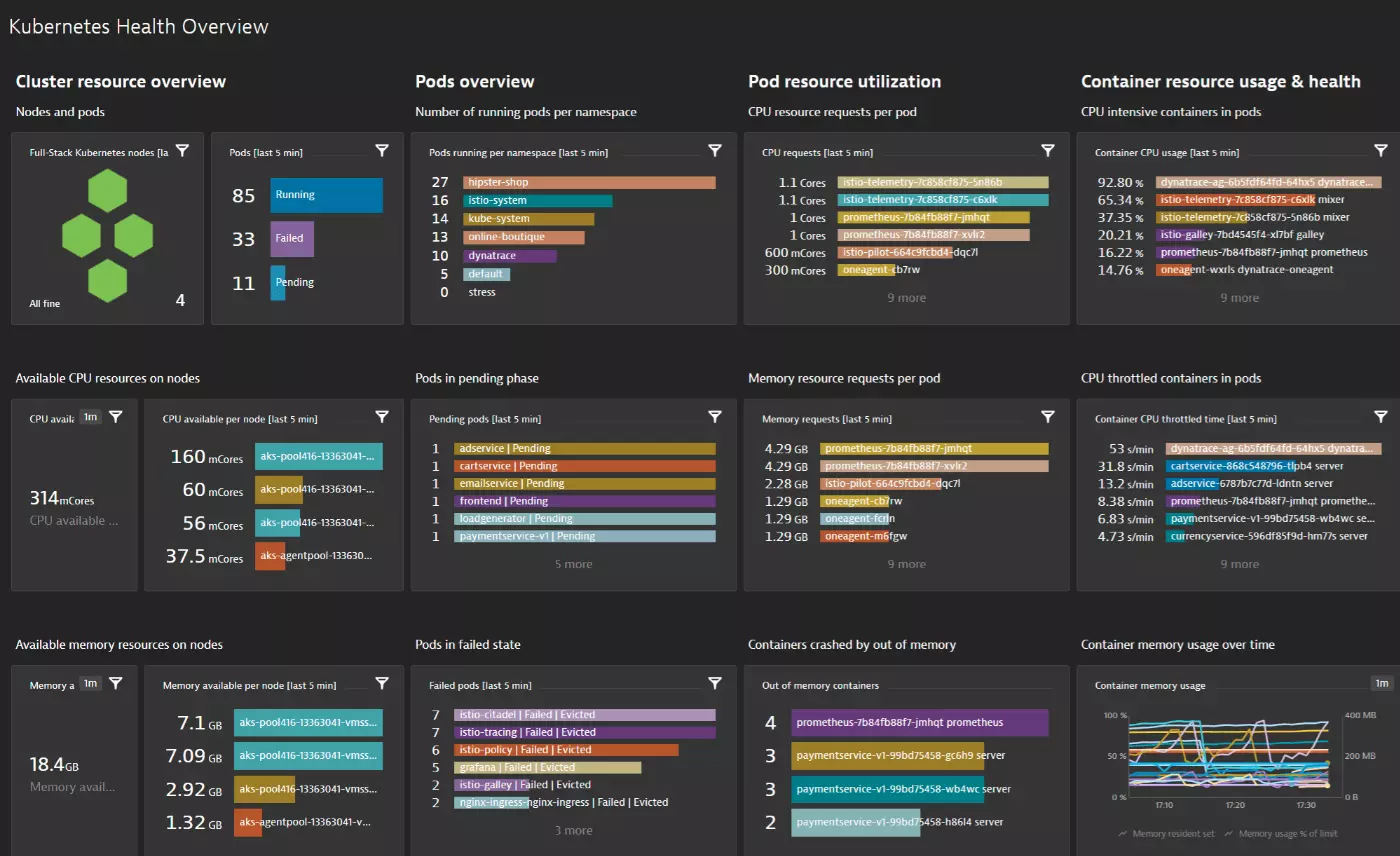The height and width of the screenshot is (856, 1400).
Task: Select the Running pods bar
Action: pos(326,196)
